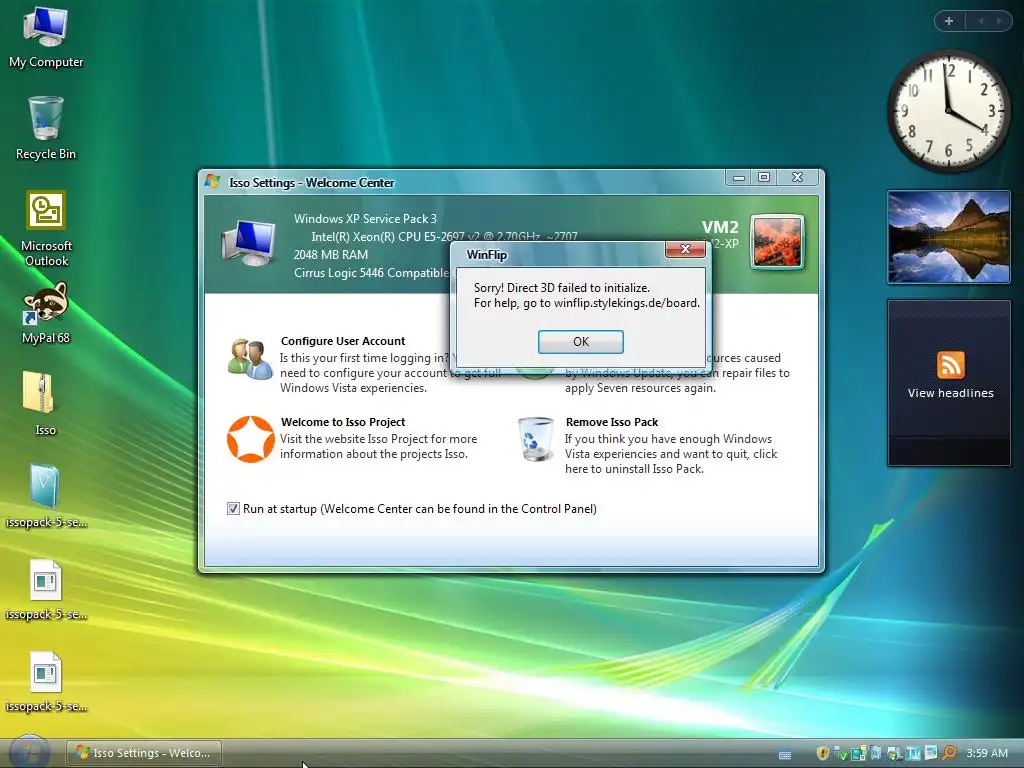
Task: Click the VM2 computer name text
Action: click(x=720, y=227)
